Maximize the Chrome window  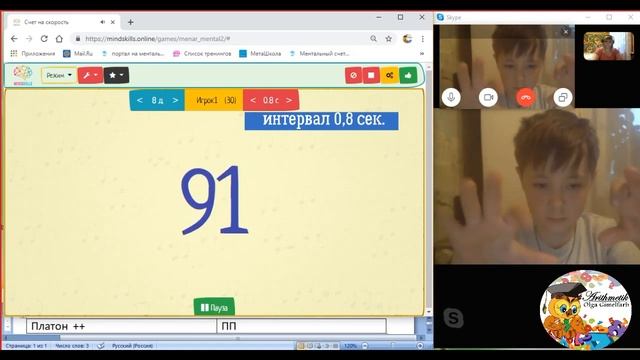coord(400,17)
